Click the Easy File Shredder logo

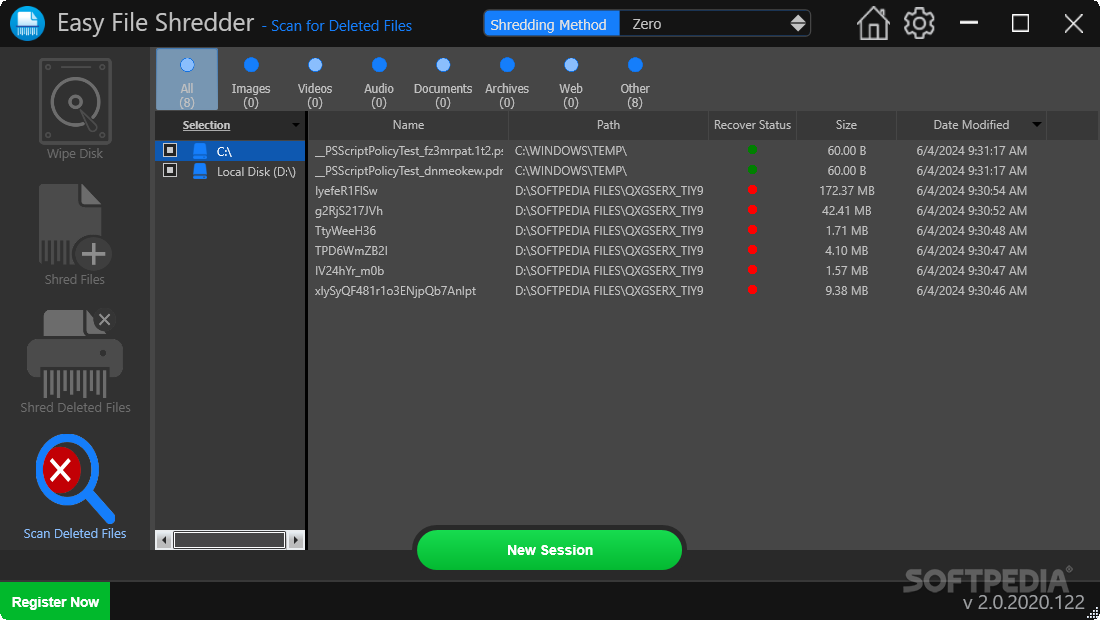tap(27, 23)
